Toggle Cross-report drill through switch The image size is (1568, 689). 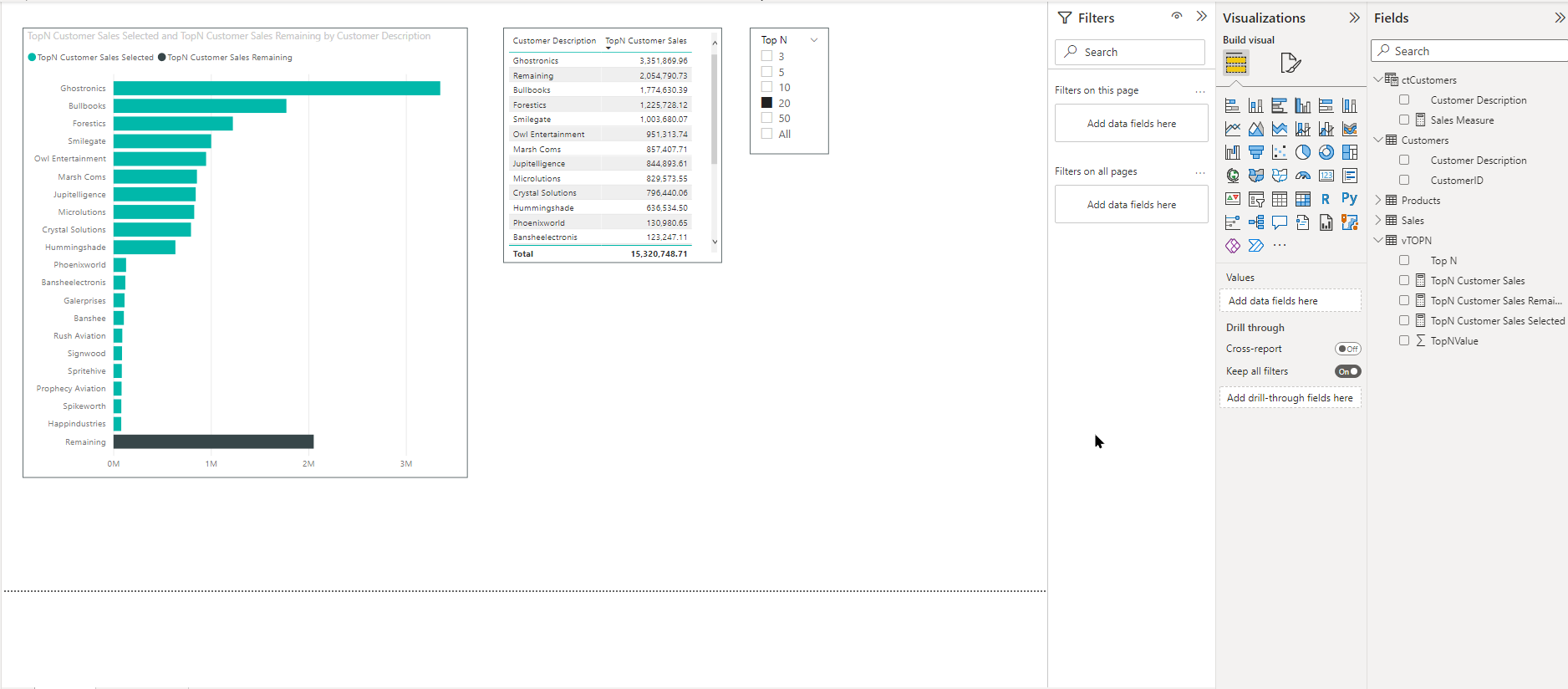(x=1347, y=349)
